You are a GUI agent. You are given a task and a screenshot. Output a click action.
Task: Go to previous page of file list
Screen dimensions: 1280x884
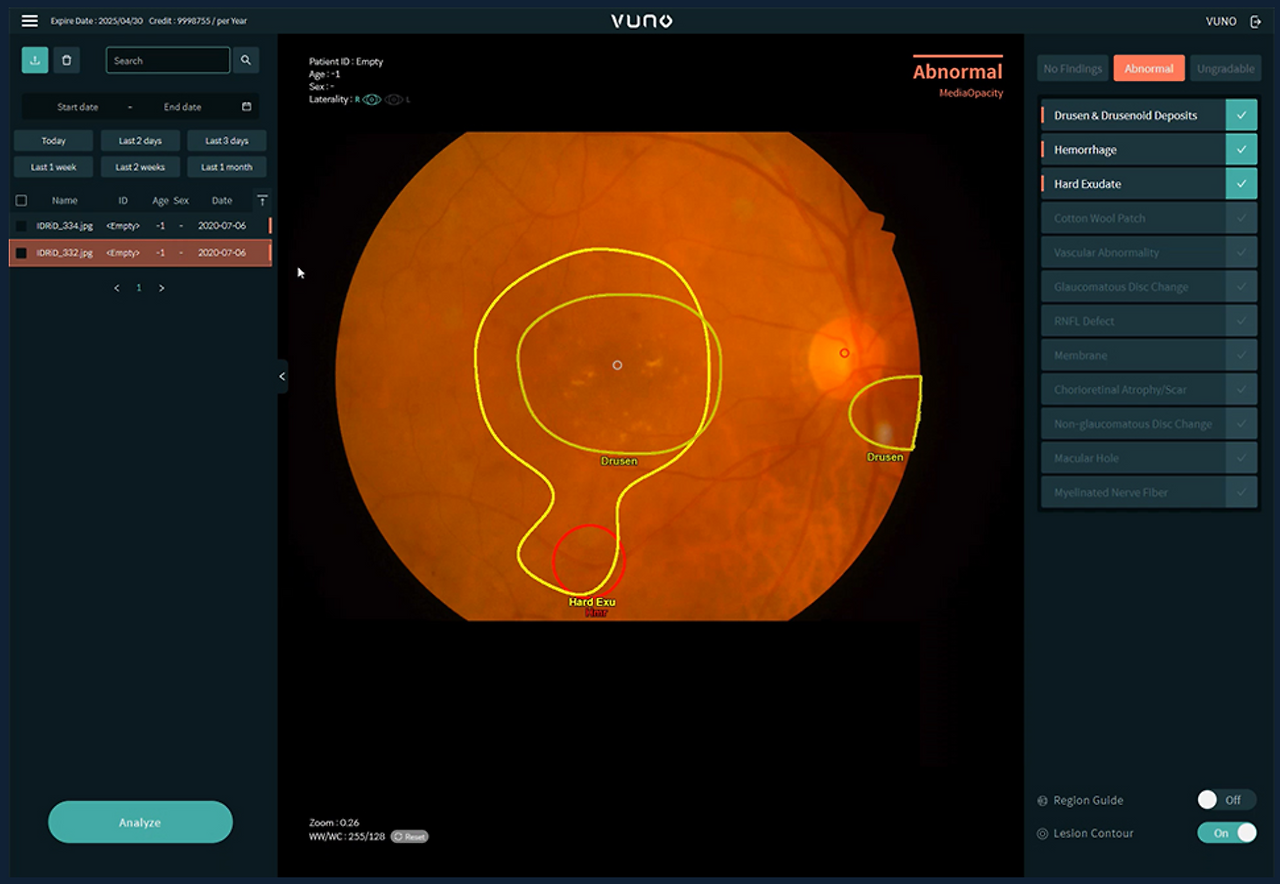pyautogui.click(x=117, y=288)
